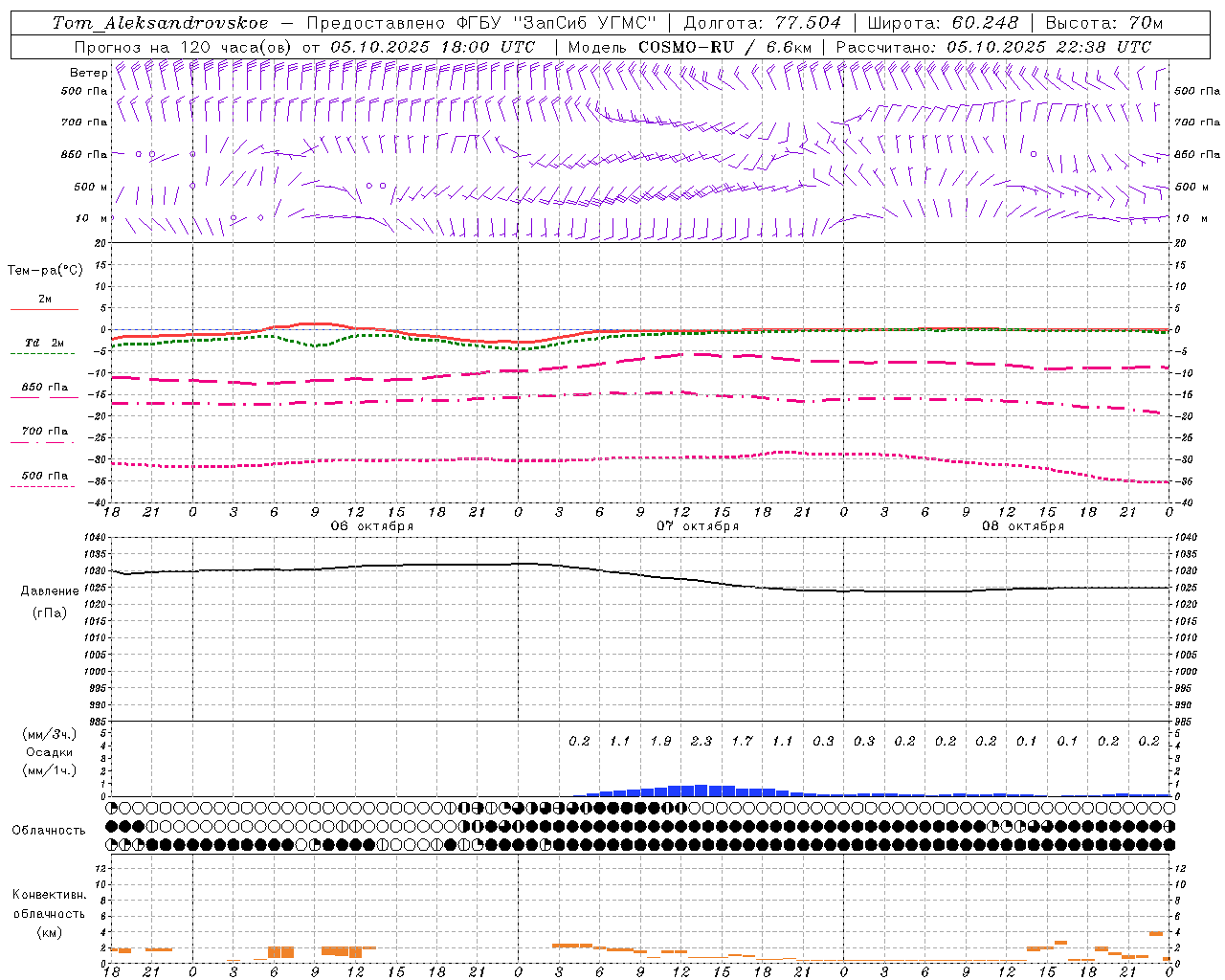Click the dotted line sample under '500 гПа' legend
1225x980 pixels.
coord(43,486)
